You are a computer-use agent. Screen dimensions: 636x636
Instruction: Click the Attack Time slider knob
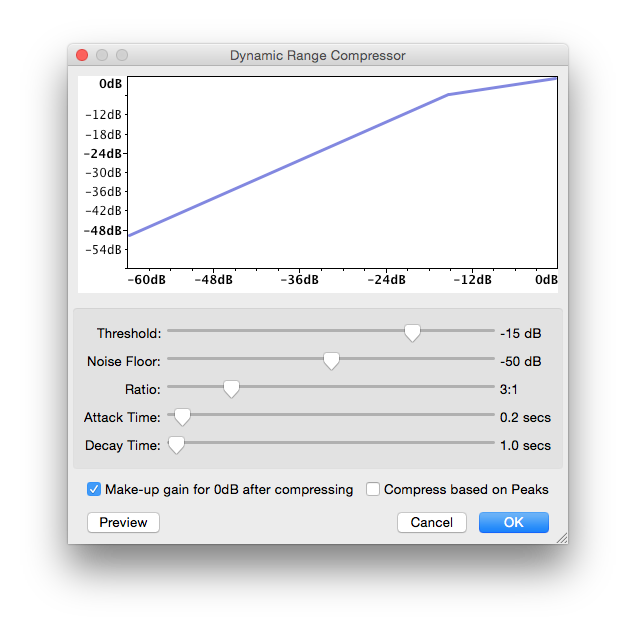(x=182, y=417)
